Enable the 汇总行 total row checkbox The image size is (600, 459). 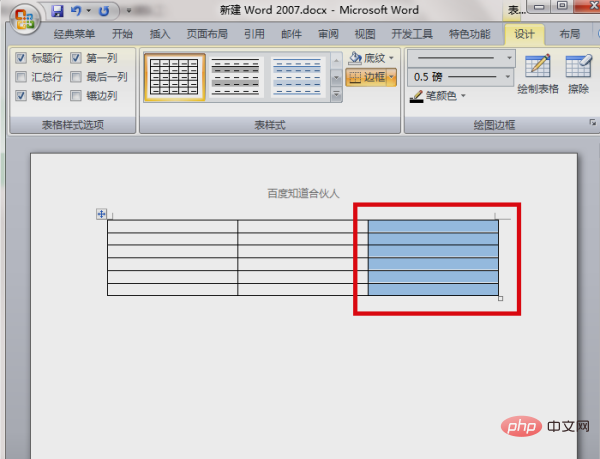point(21,77)
